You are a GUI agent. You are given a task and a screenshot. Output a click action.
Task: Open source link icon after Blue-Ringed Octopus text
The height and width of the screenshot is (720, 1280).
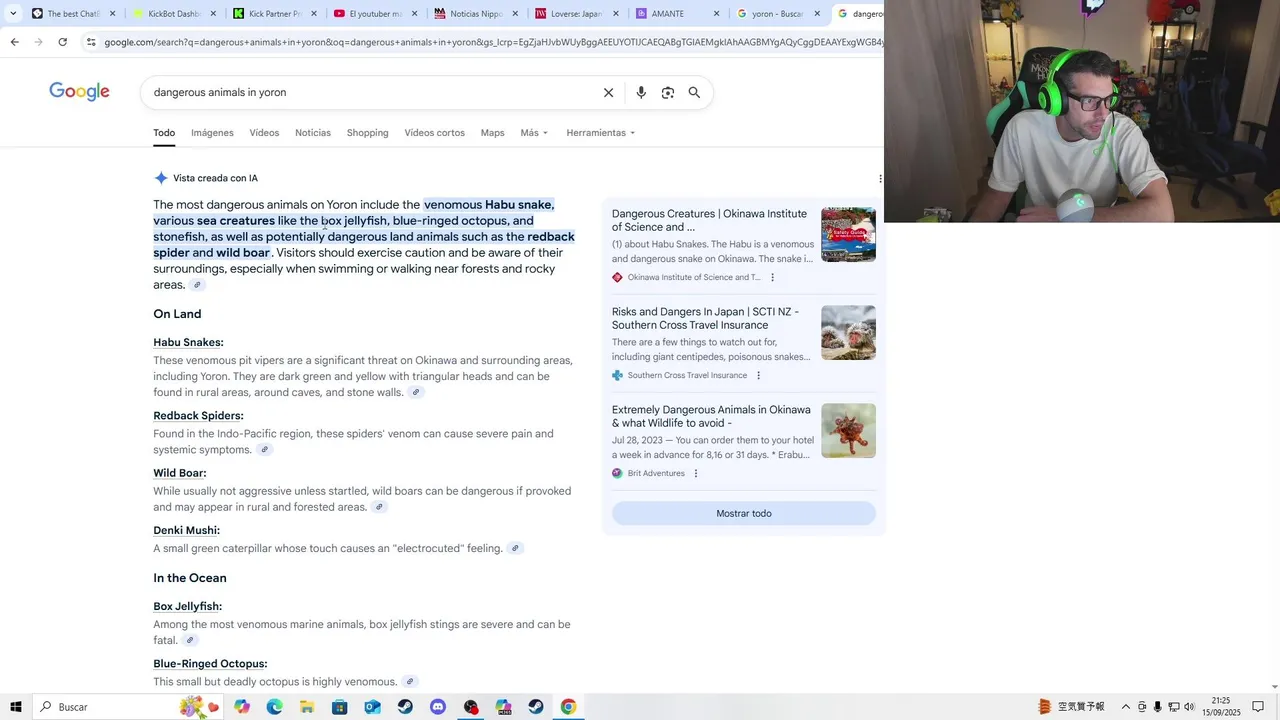point(409,682)
